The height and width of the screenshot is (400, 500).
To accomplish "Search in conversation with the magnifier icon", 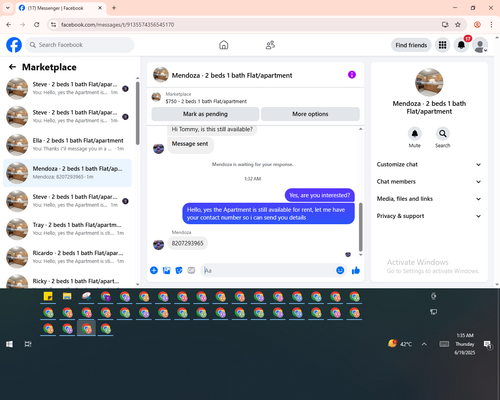I will click(x=443, y=134).
